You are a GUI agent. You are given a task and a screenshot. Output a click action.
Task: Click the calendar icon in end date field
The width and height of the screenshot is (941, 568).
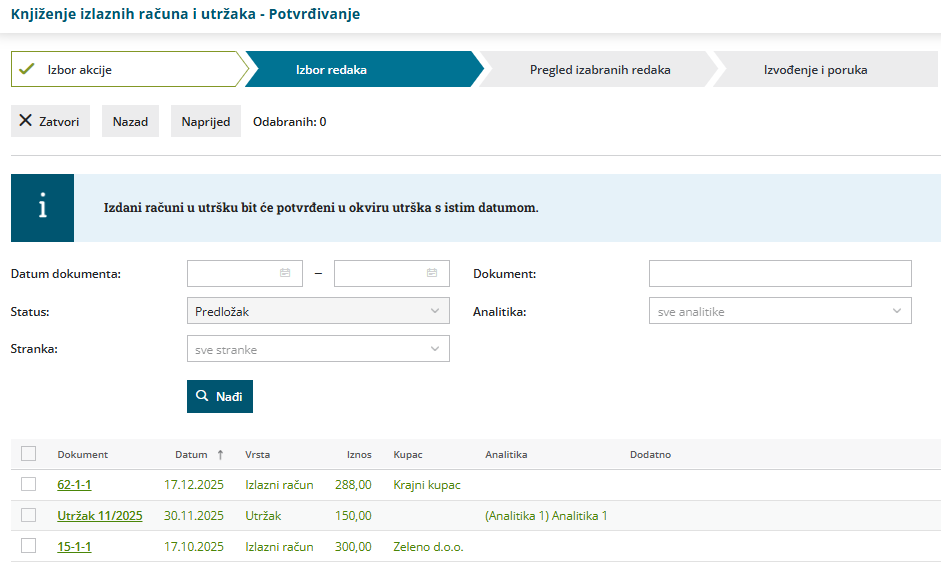[x=432, y=273]
